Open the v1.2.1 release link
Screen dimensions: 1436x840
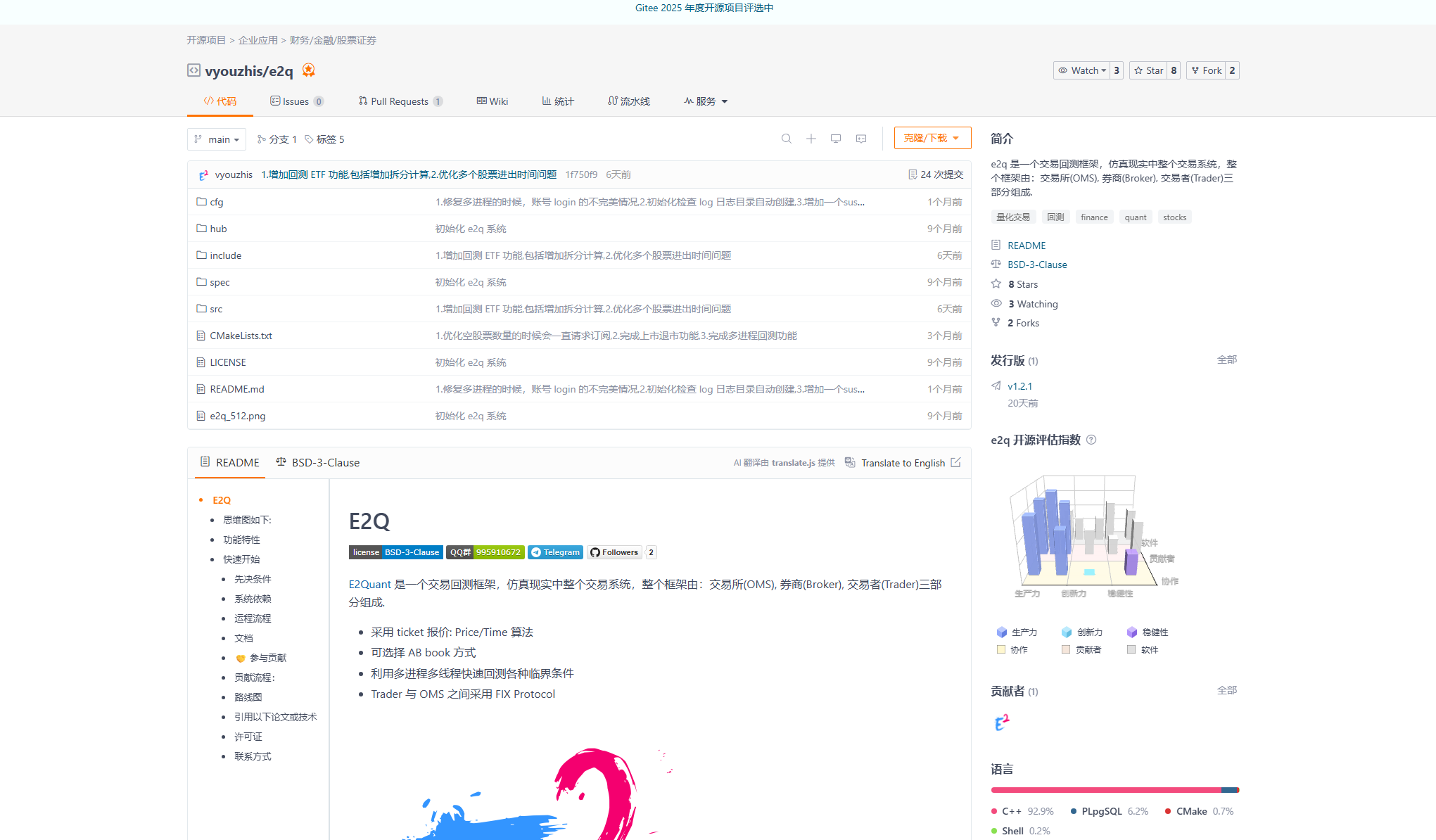tap(1019, 386)
